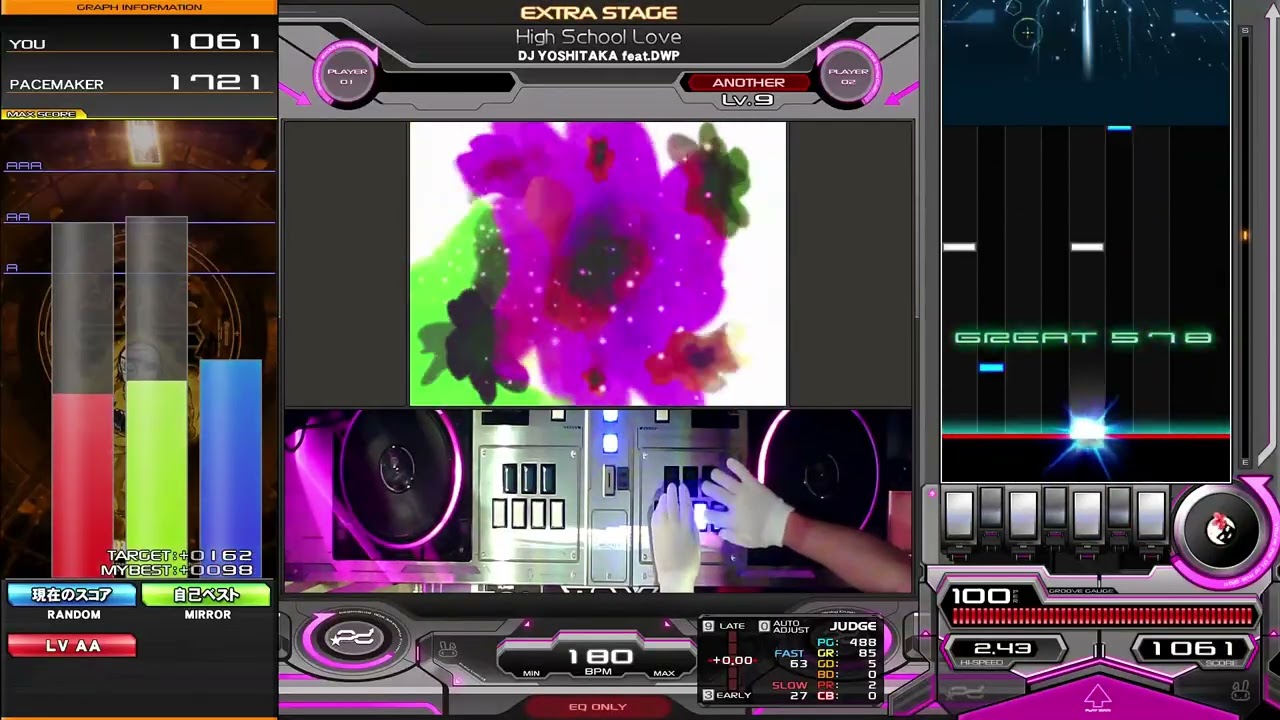The width and height of the screenshot is (1280, 720).
Task: Click the 100 percent gauge value
Action: (x=981, y=597)
